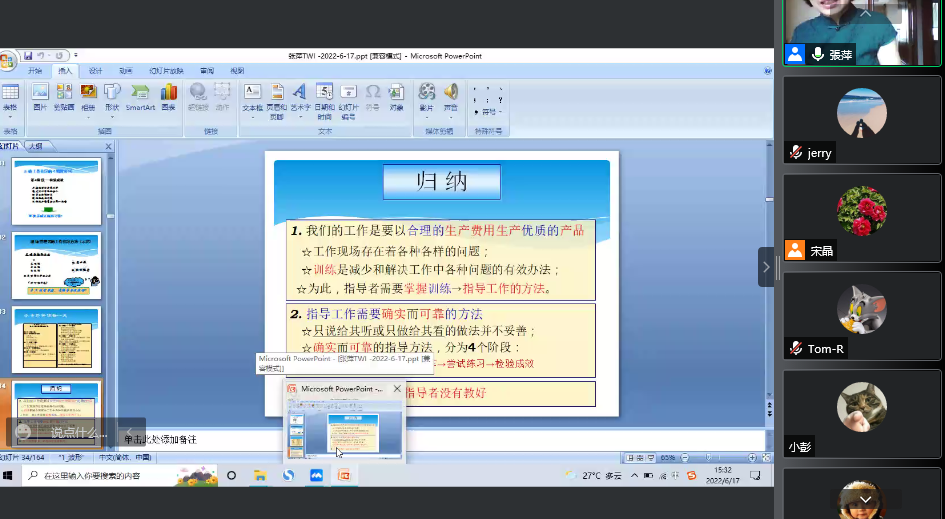Close the PowerPoint taskbar preview popup
The width and height of the screenshot is (945, 519).
point(397,388)
